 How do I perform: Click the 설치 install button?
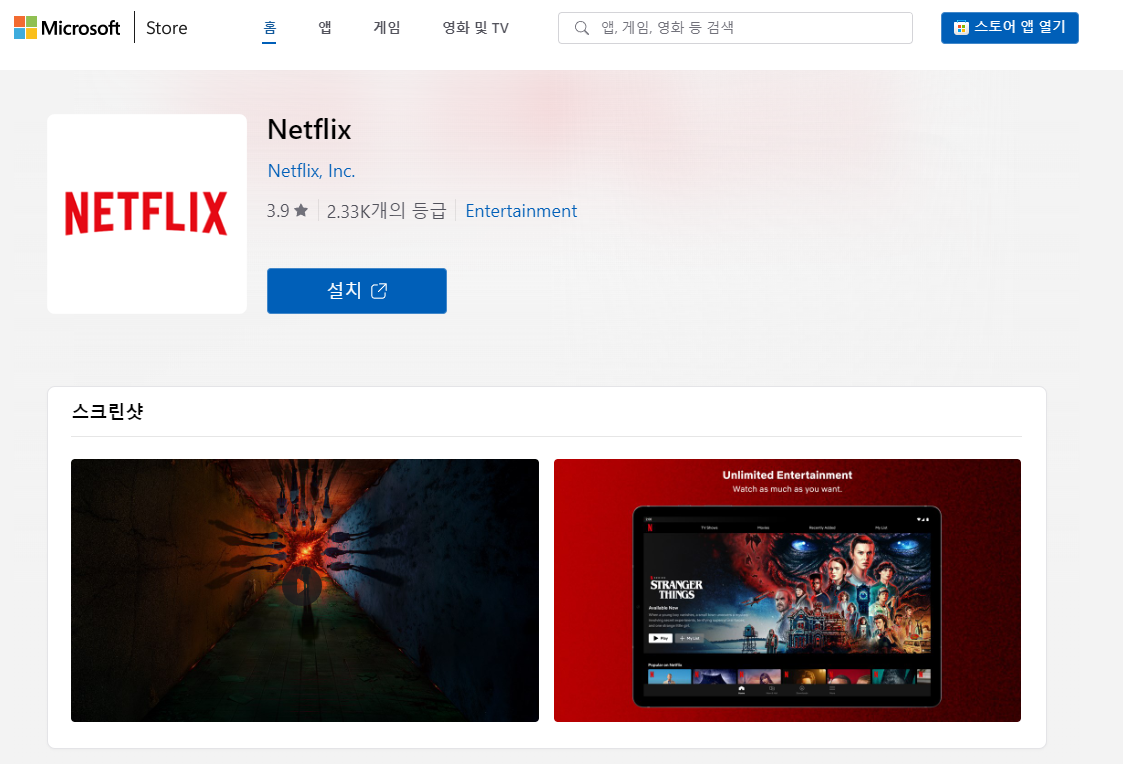(x=357, y=291)
